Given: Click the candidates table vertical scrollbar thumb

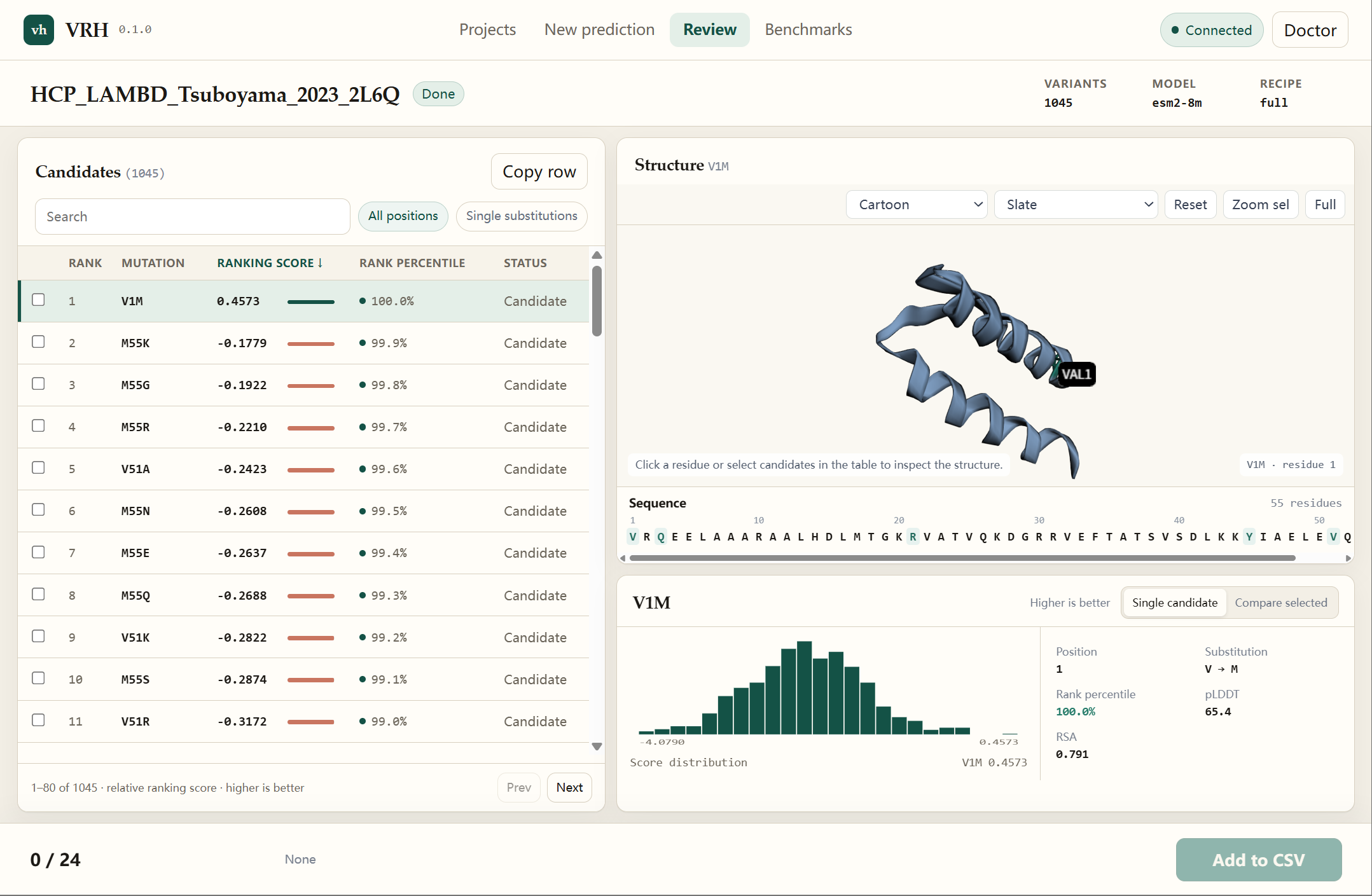Looking at the screenshot, I should [597, 301].
